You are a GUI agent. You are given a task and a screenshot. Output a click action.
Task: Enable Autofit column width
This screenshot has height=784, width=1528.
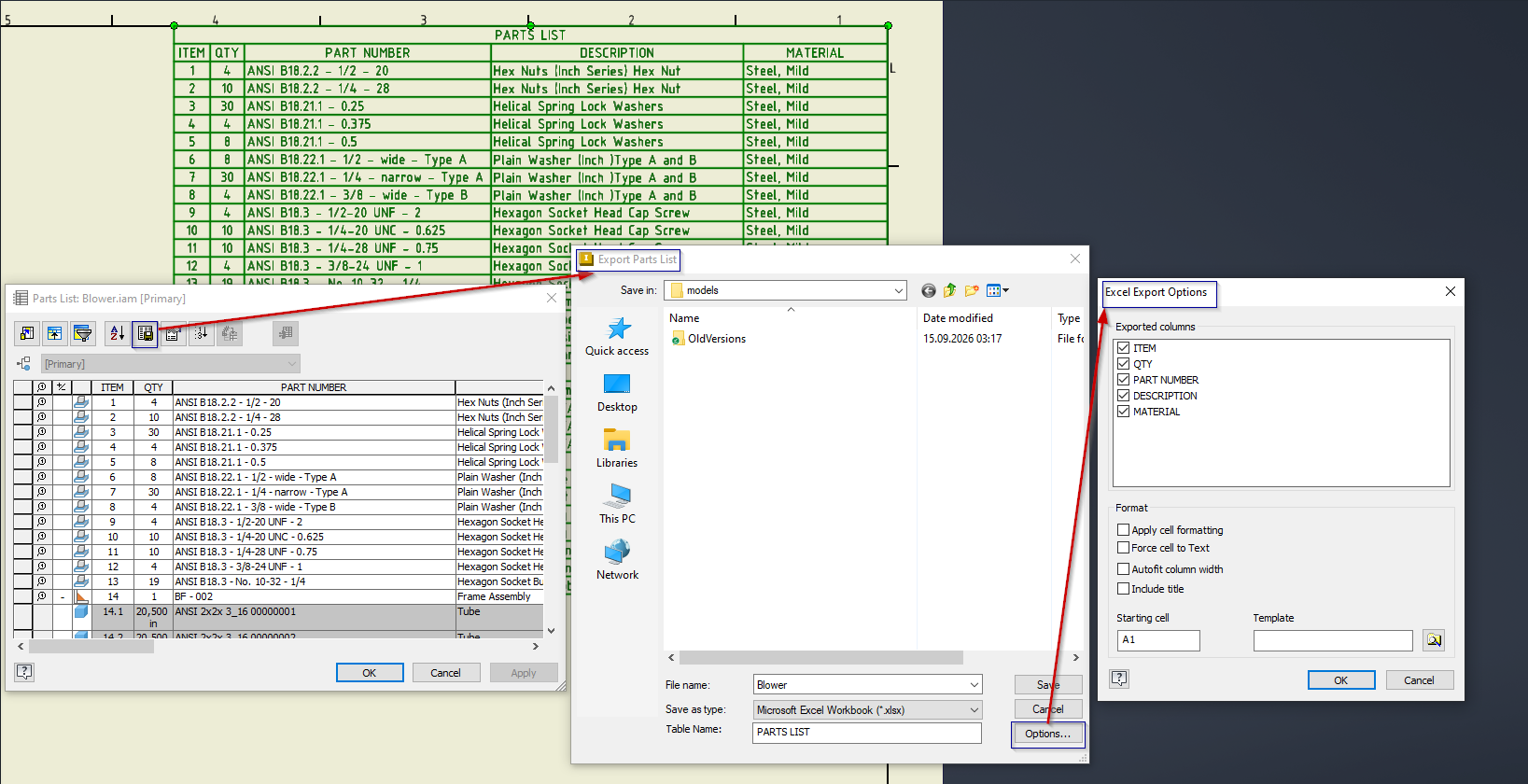click(1124, 569)
